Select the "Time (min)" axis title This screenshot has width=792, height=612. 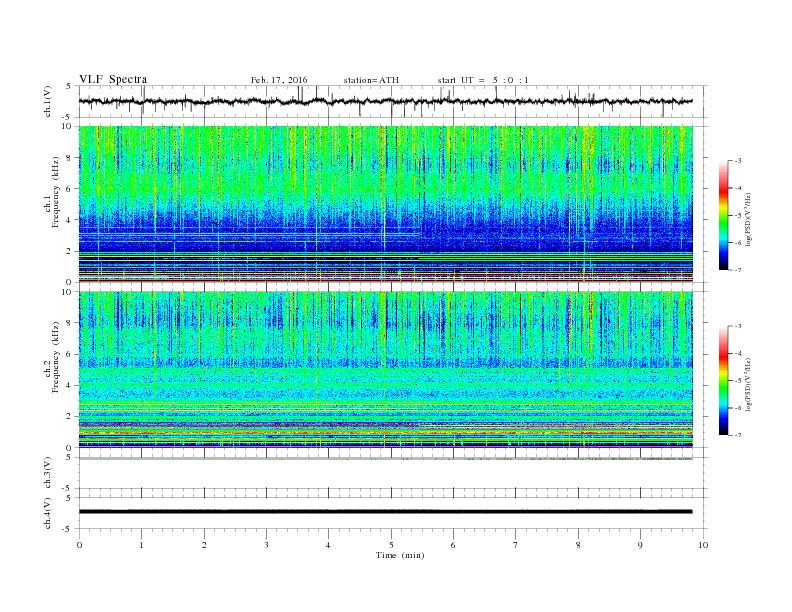coord(400,555)
